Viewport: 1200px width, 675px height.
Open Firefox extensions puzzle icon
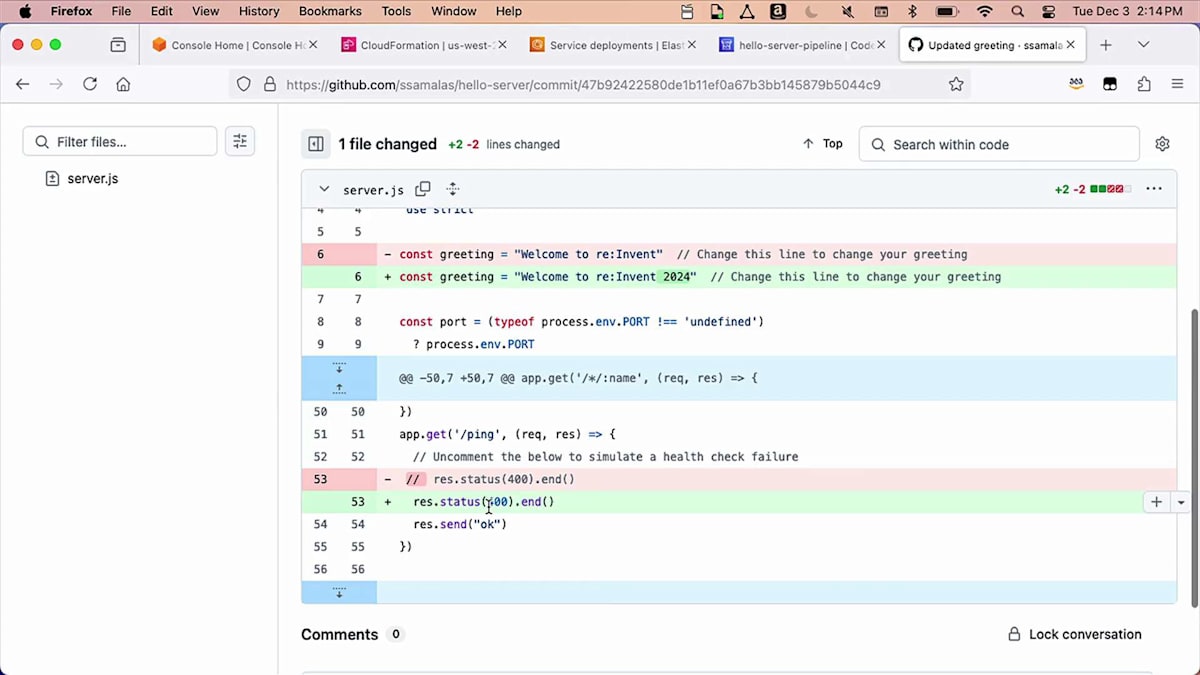(x=1144, y=85)
